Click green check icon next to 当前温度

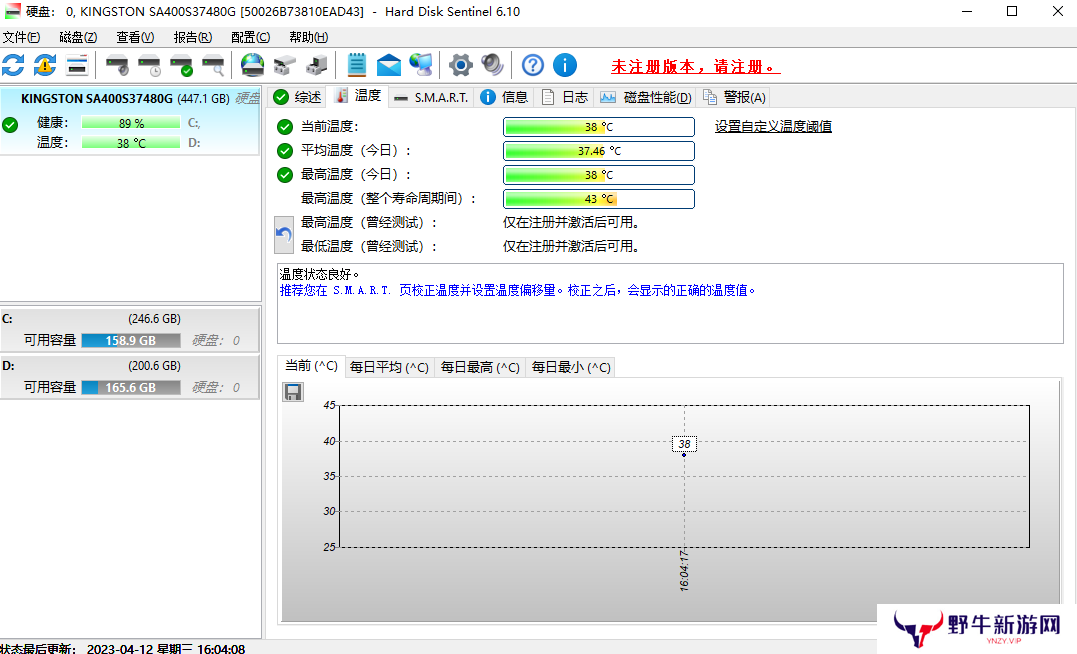point(285,127)
